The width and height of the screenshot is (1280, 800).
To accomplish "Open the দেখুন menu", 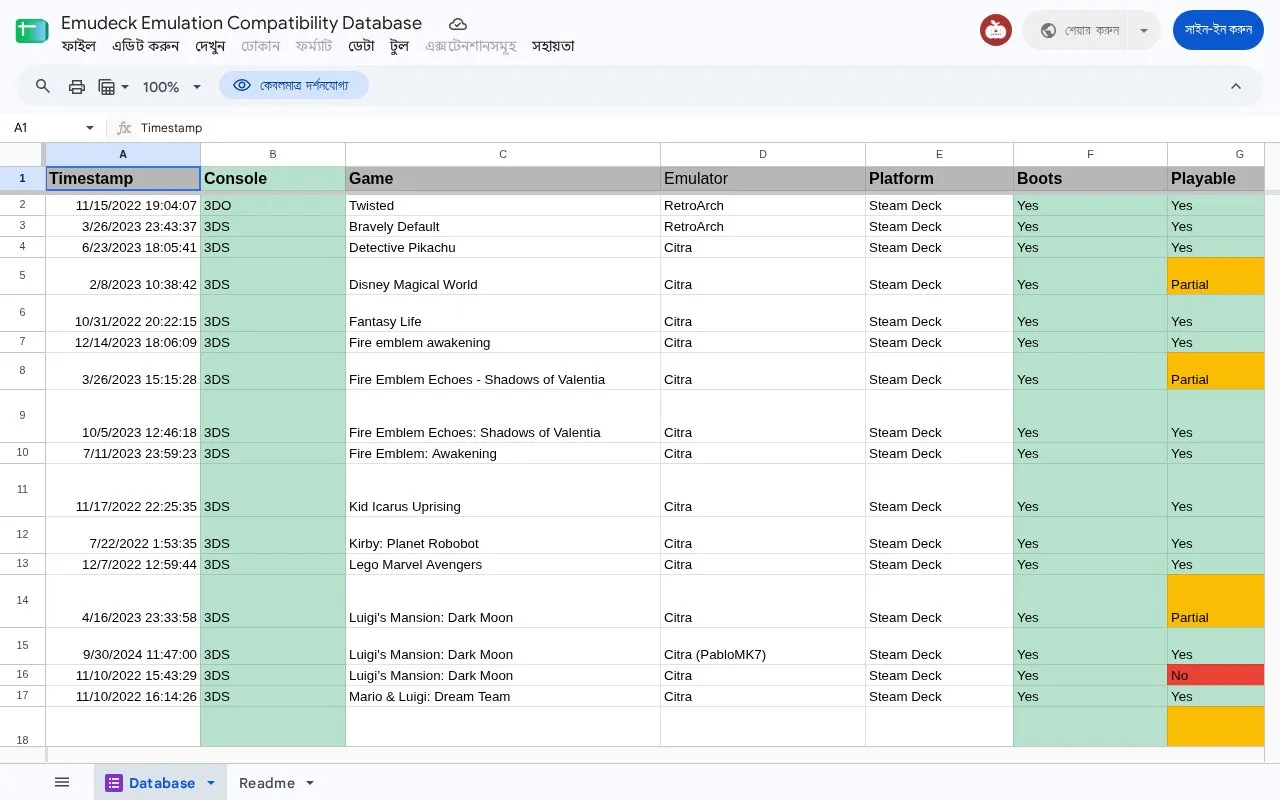I will (210, 46).
